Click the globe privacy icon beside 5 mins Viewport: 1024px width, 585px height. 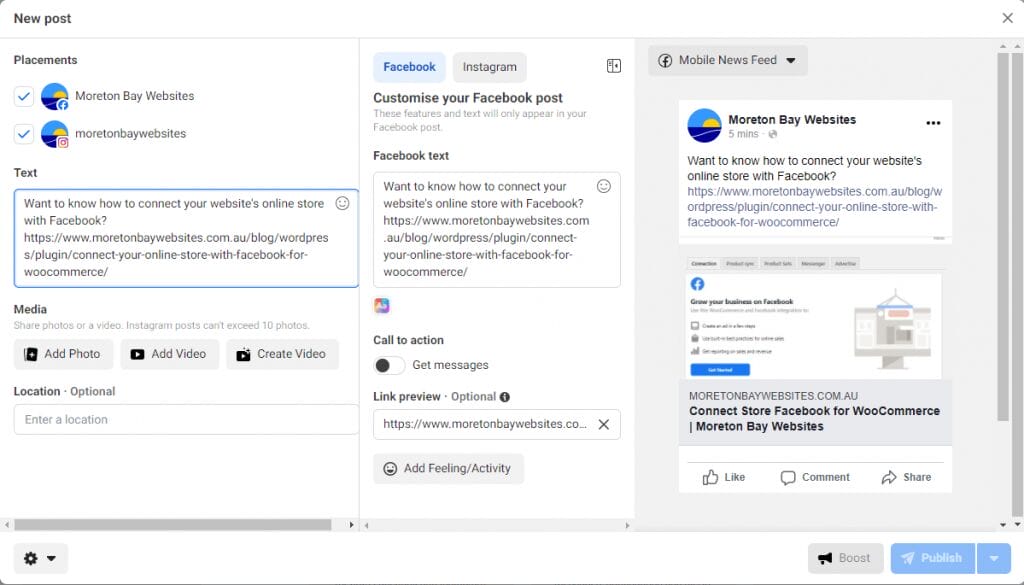[x=773, y=134]
